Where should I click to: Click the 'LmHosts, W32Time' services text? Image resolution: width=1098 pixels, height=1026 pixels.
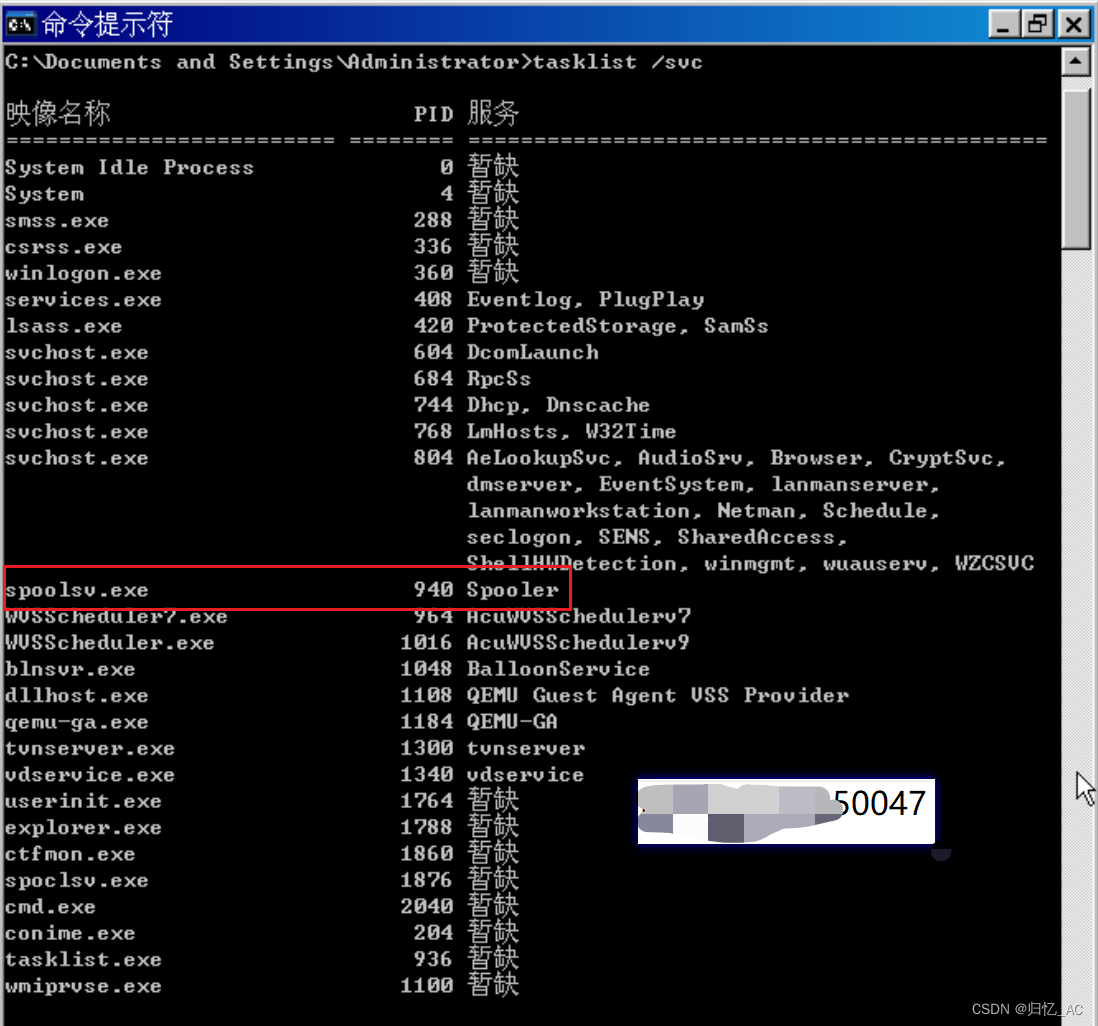pyautogui.click(x=571, y=431)
